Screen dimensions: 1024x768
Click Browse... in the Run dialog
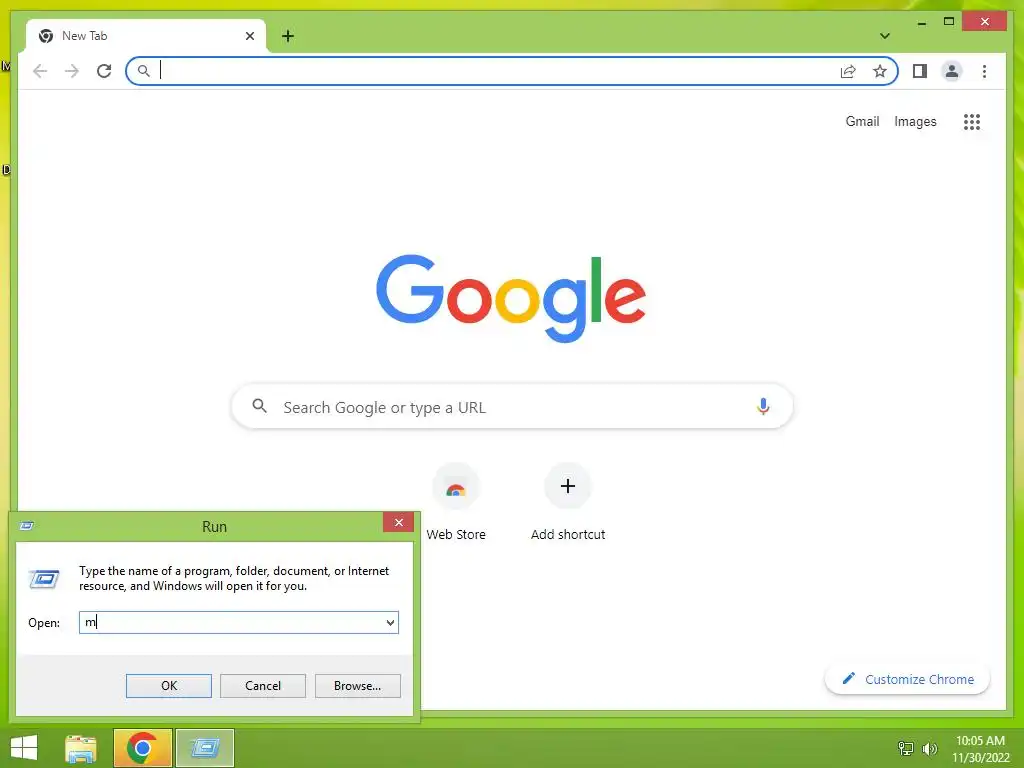click(x=357, y=686)
